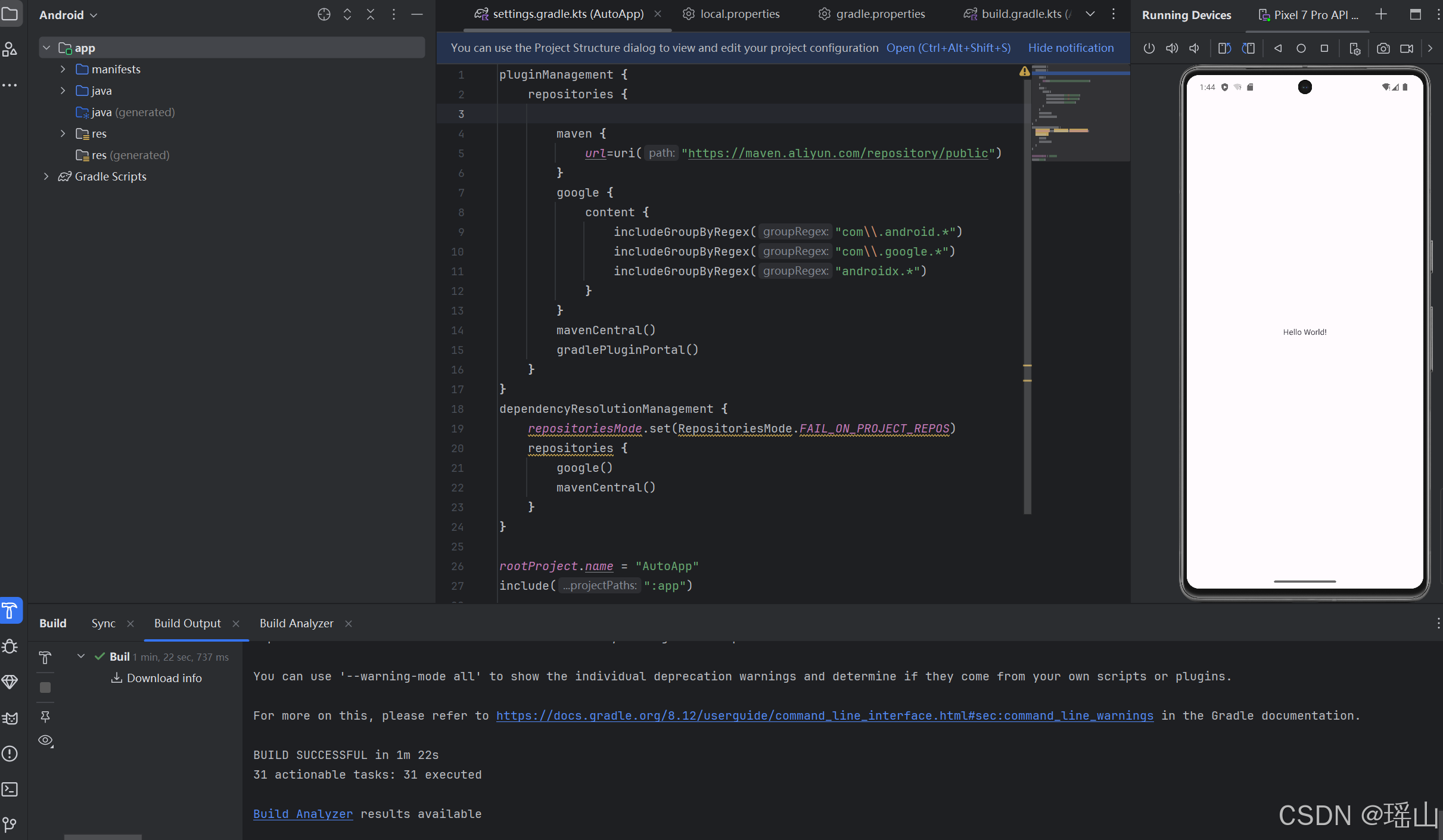1443x840 pixels.
Task: Open the Debug bug icon in sidebar
Action: (10, 646)
